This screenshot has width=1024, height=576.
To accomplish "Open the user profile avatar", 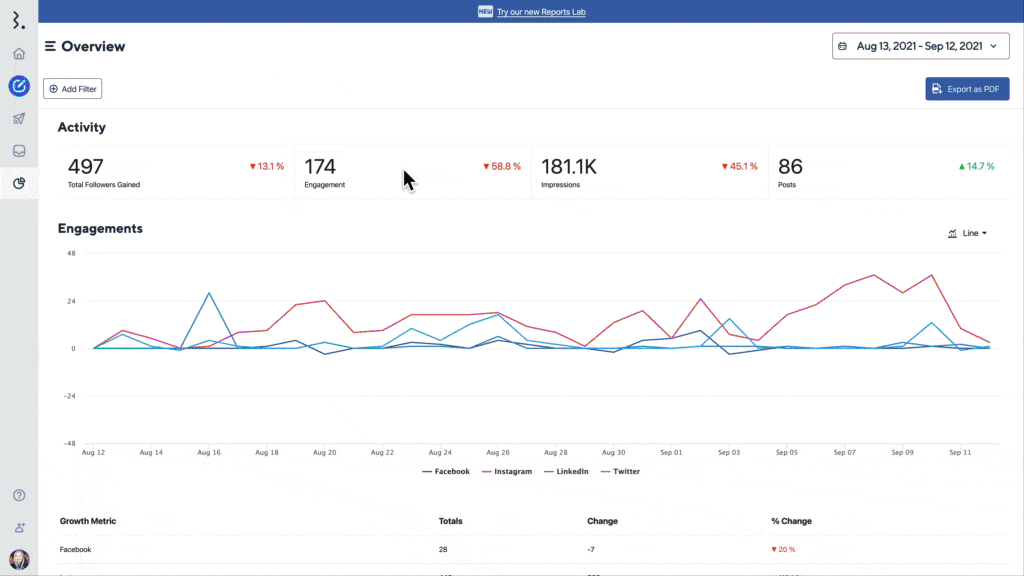I will point(19,559).
